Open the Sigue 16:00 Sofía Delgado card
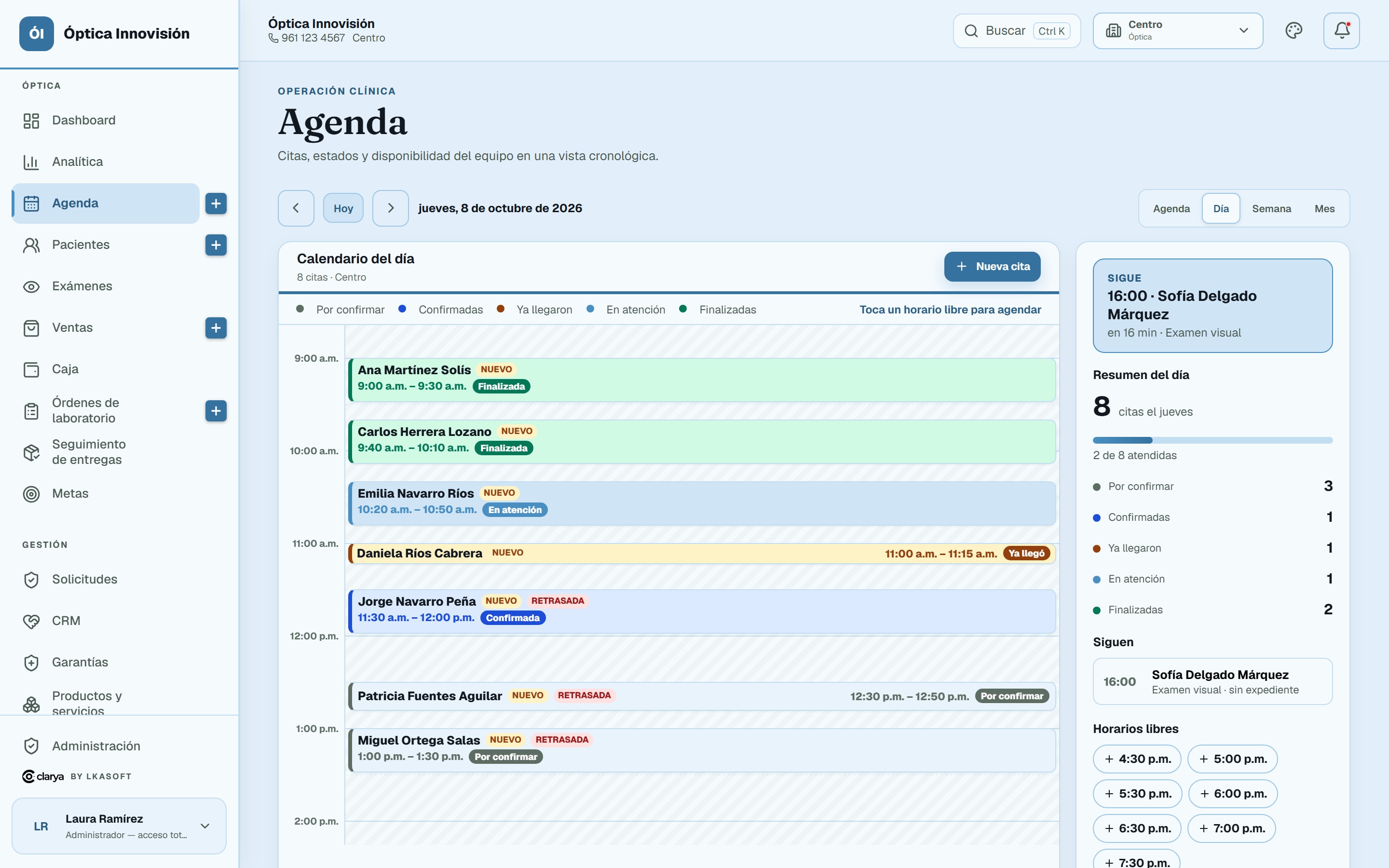The image size is (1389, 868). [1212, 305]
